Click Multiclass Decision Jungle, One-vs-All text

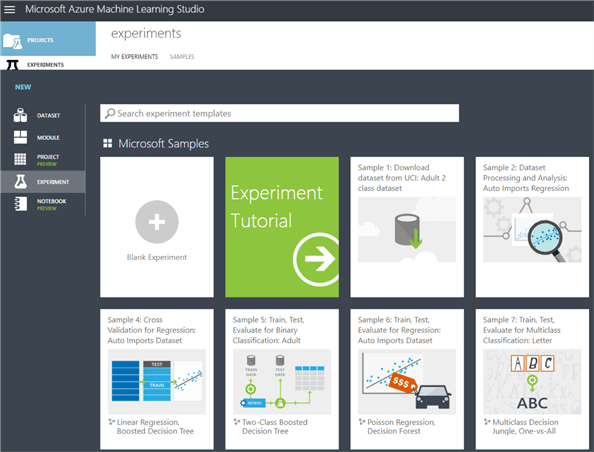[x=525, y=427]
